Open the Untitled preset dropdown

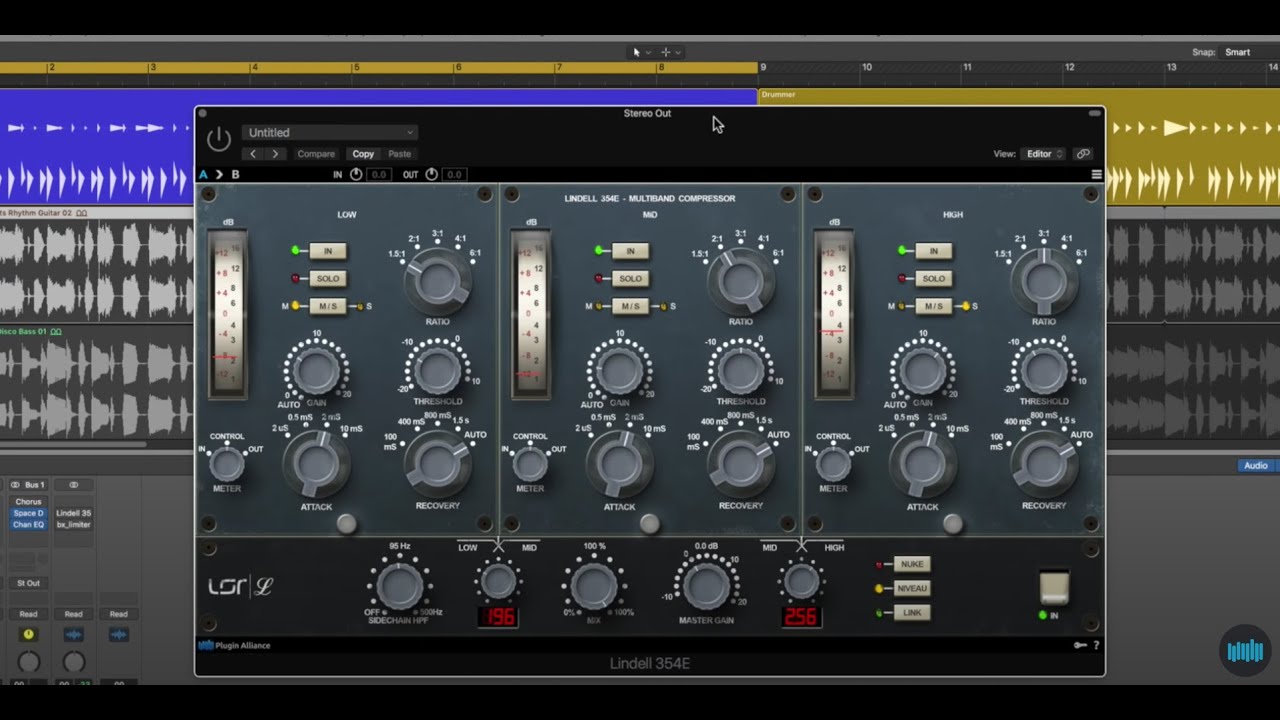330,132
